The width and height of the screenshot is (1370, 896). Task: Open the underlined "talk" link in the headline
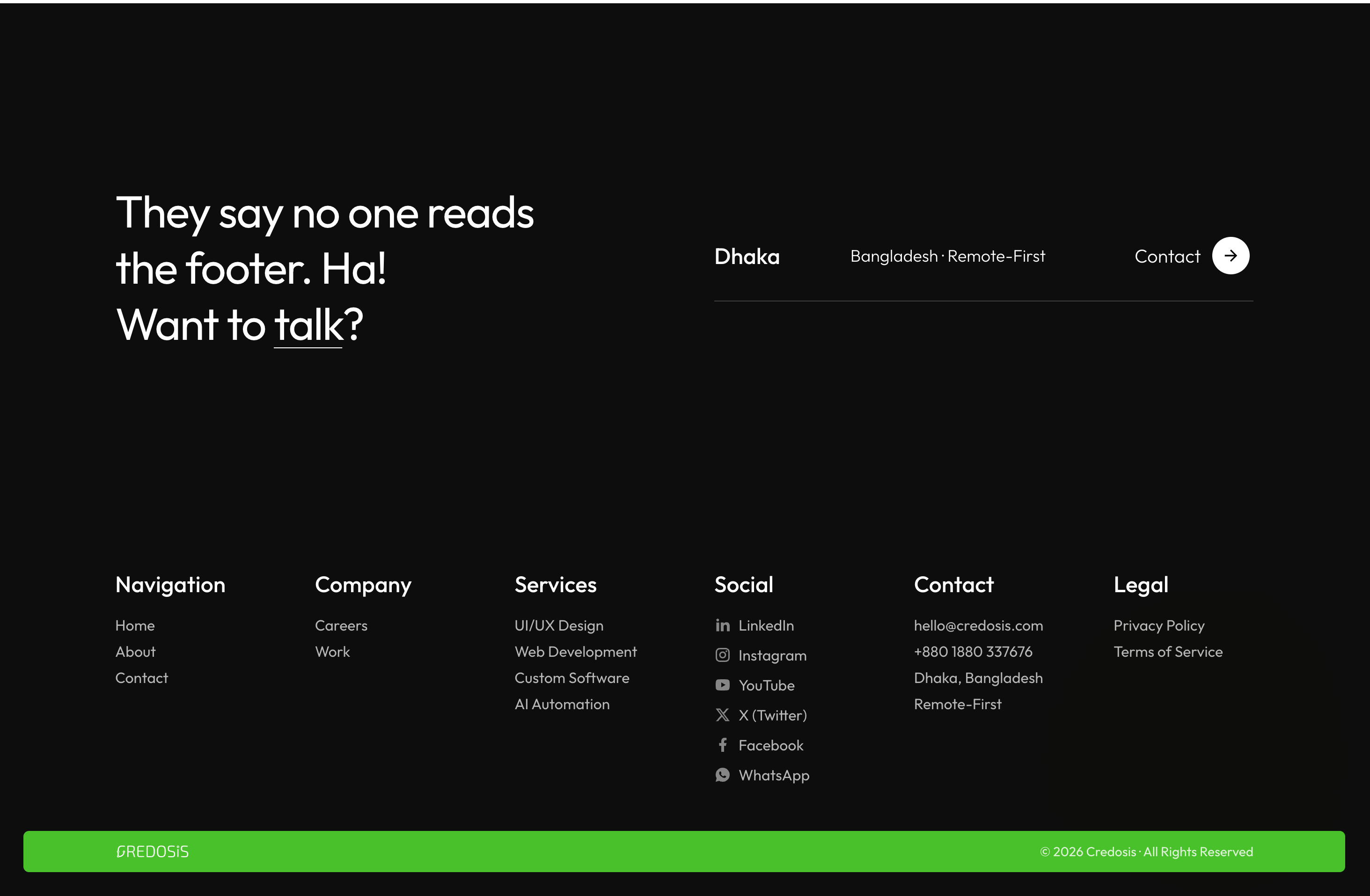click(x=308, y=325)
